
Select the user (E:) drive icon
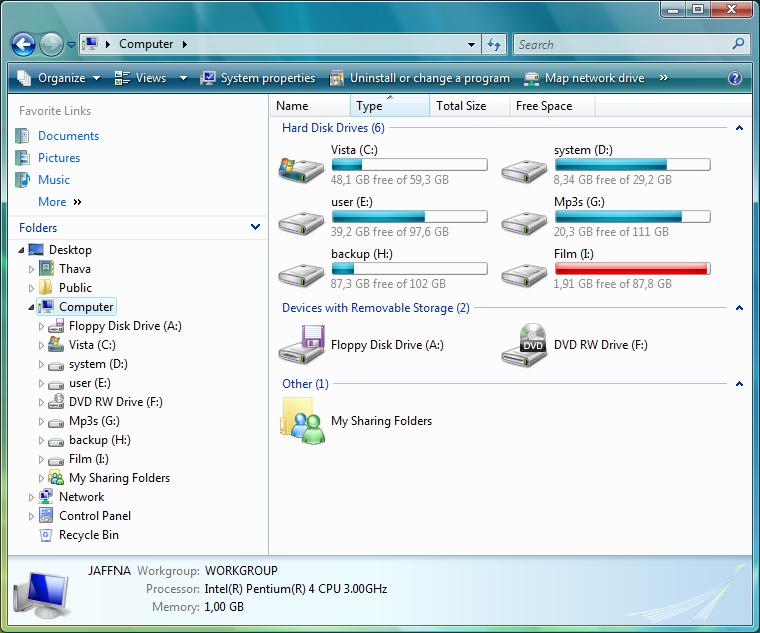(x=301, y=222)
